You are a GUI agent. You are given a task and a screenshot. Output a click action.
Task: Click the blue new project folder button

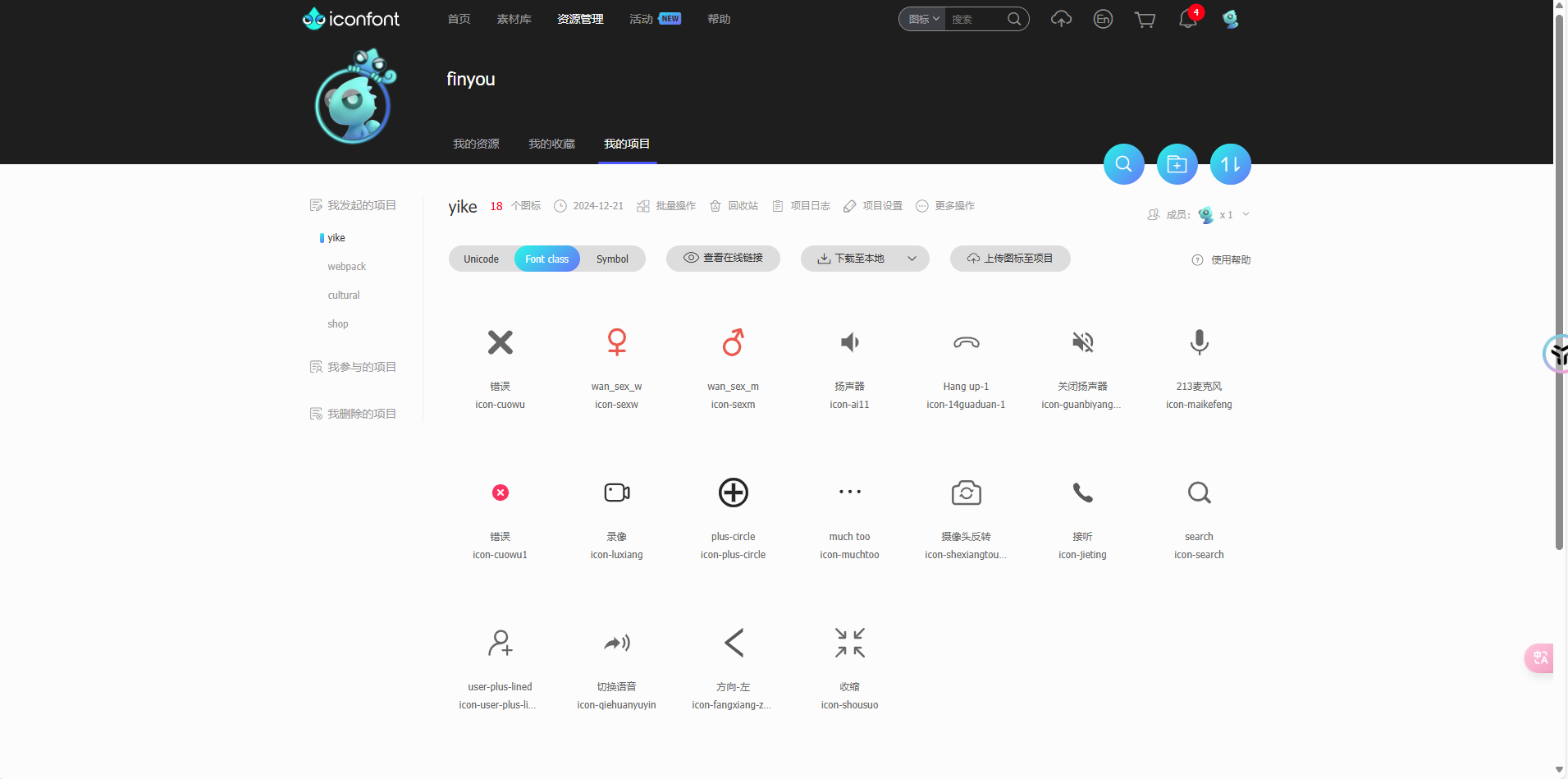[x=1177, y=164]
